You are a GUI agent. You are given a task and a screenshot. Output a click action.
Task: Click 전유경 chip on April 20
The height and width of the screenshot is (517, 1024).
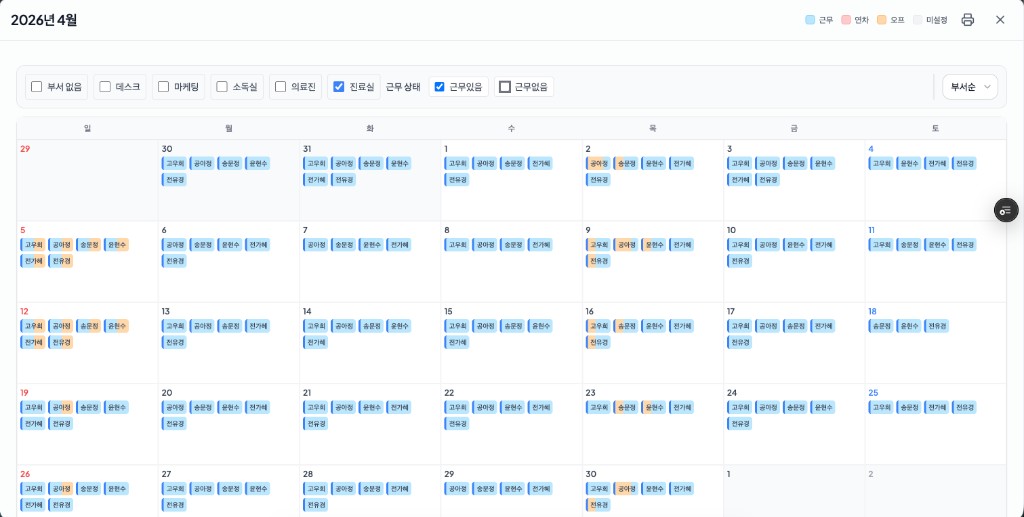coord(174,424)
